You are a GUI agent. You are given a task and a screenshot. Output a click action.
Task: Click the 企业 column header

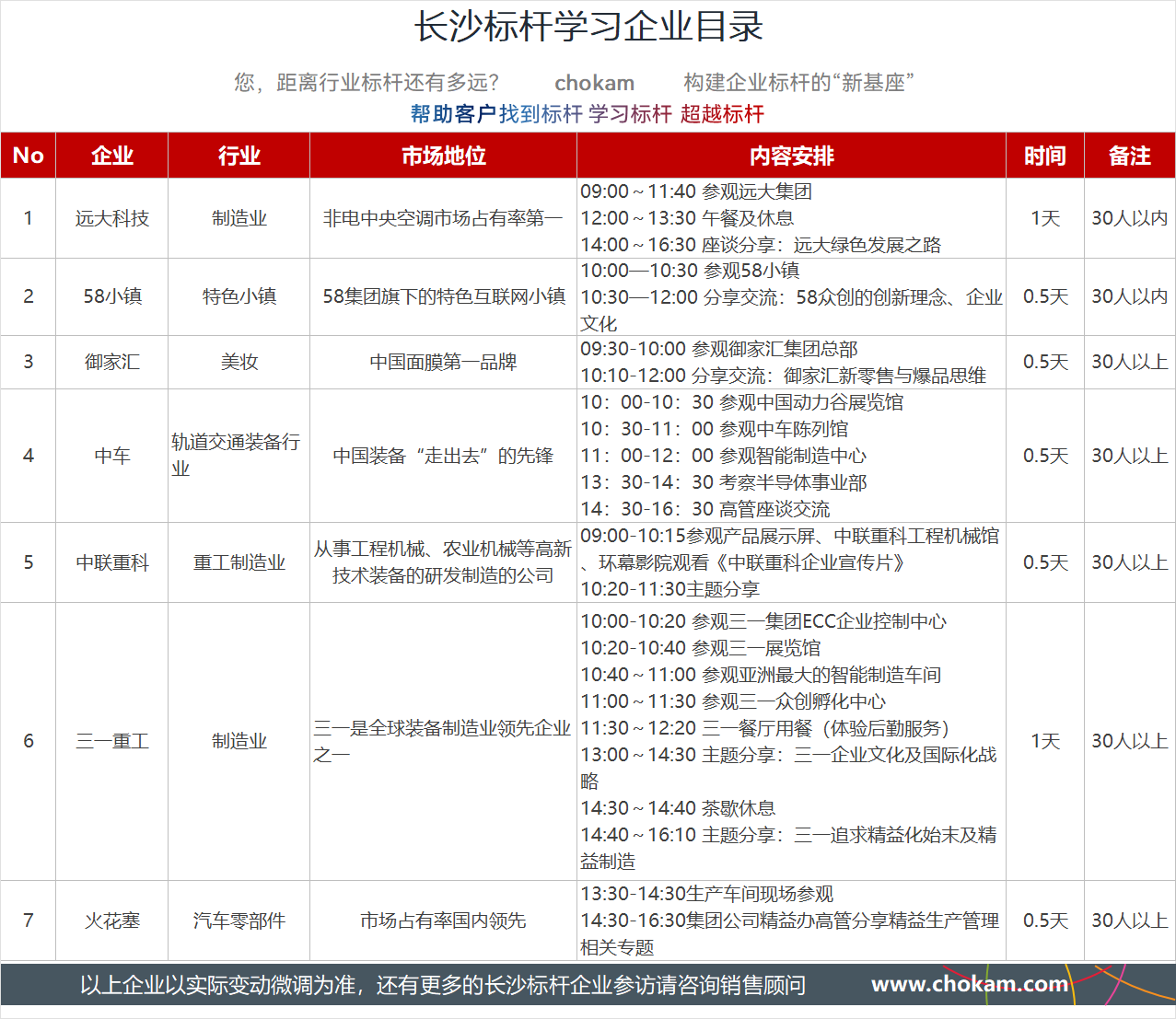point(112,156)
